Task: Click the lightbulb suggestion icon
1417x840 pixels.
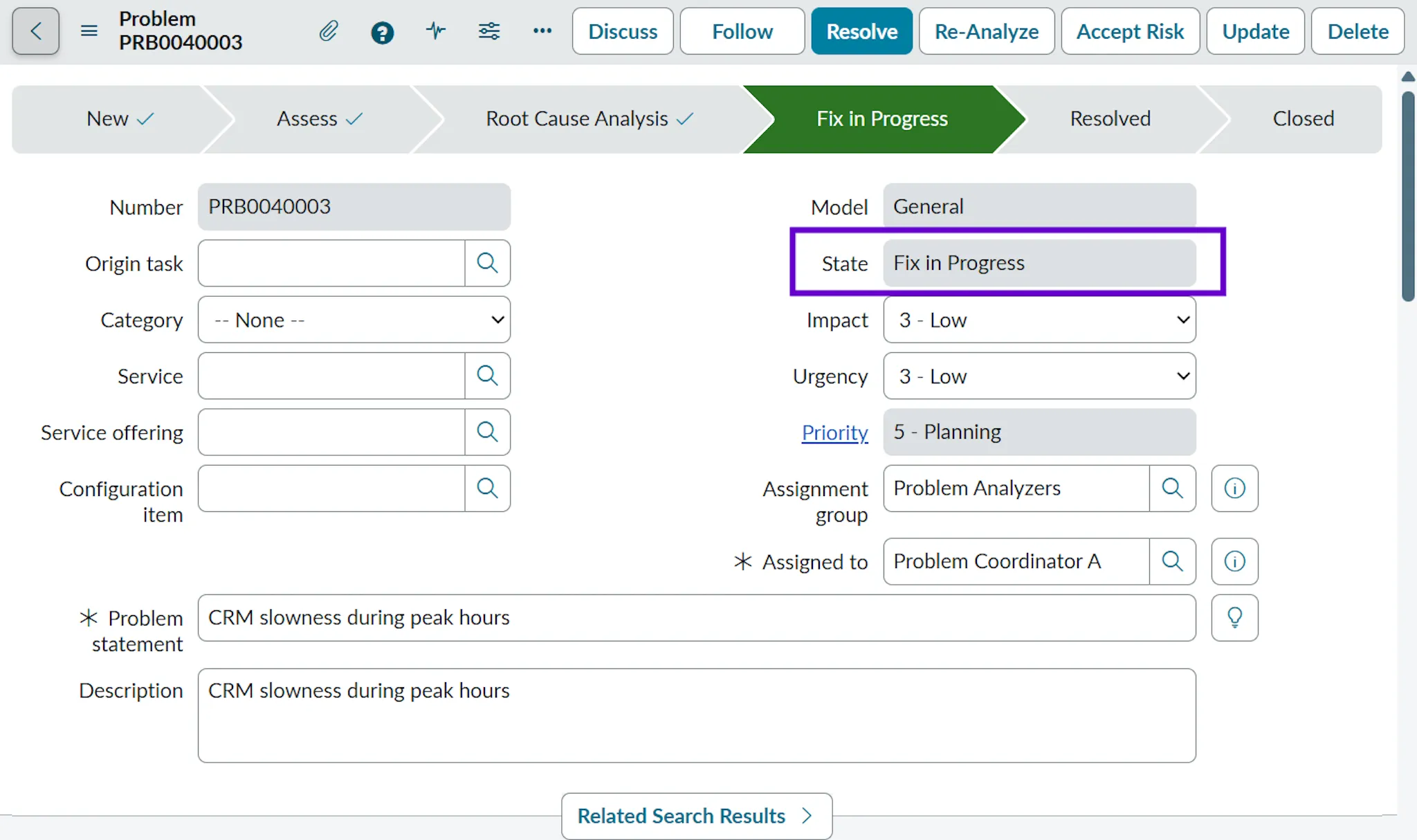Action: pyautogui.click(x=1234, y=617)
